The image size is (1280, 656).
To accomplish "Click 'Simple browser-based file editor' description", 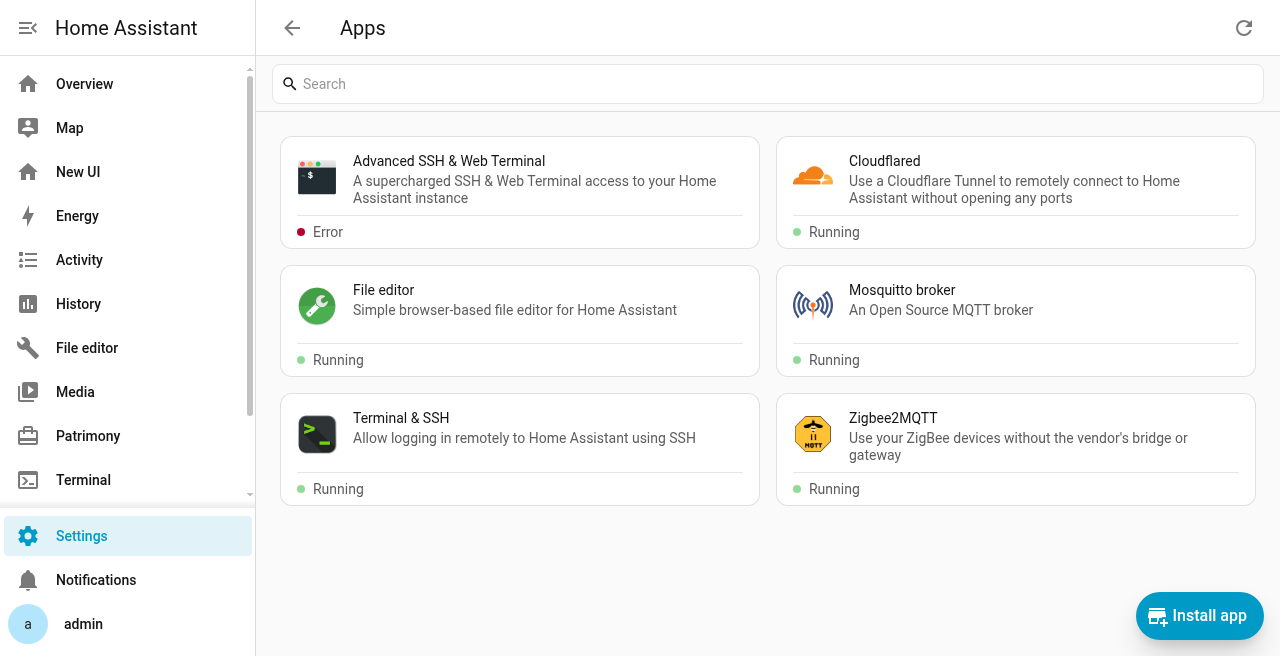I will [515, 310].
